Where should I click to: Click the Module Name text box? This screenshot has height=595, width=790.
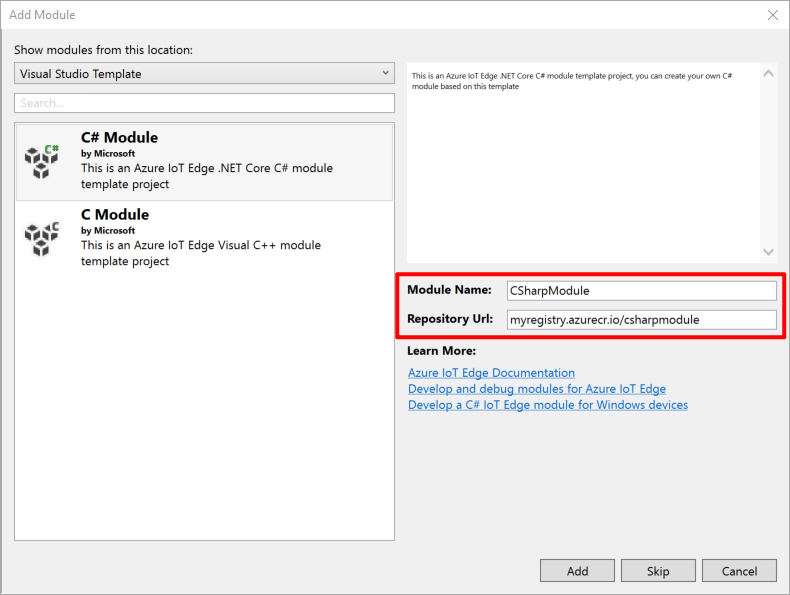coord(641,291)
